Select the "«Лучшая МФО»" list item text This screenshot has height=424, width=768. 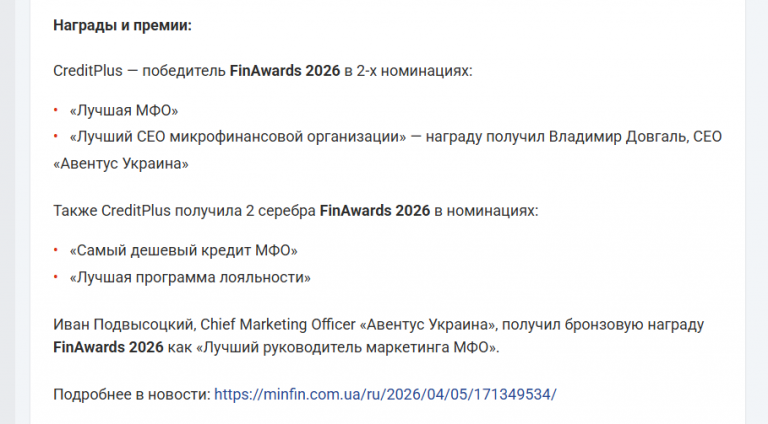tap(123, 110)
